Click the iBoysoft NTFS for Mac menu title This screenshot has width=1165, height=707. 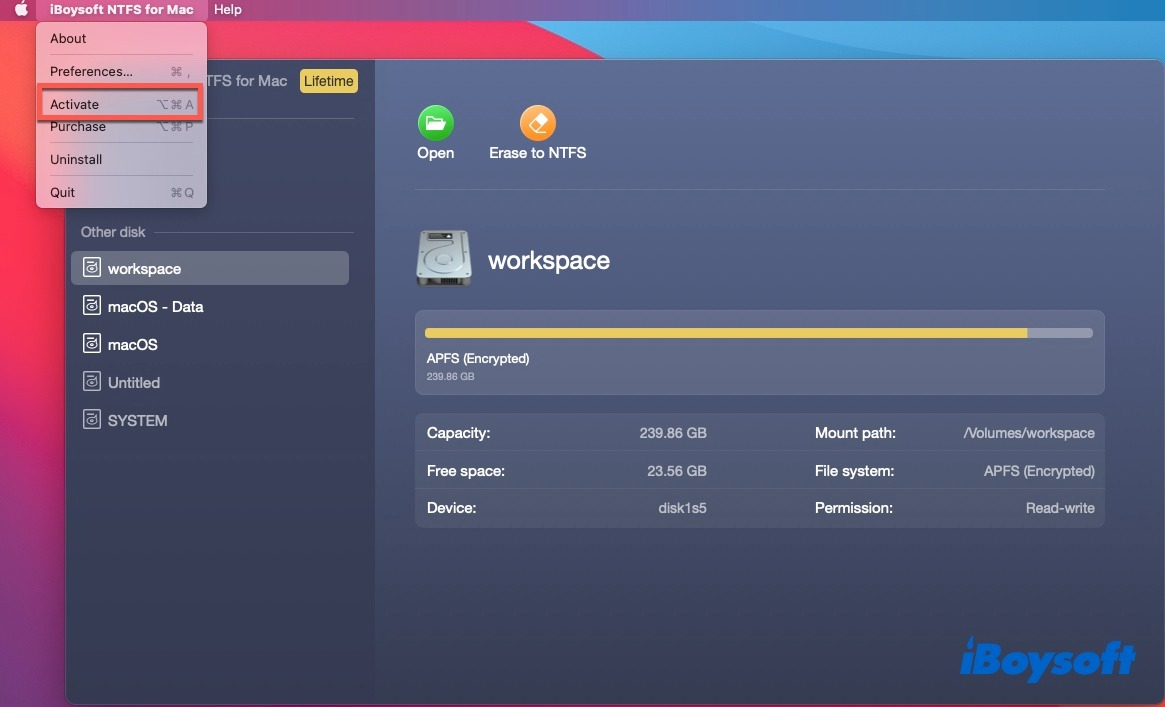(x=122, y=9)
